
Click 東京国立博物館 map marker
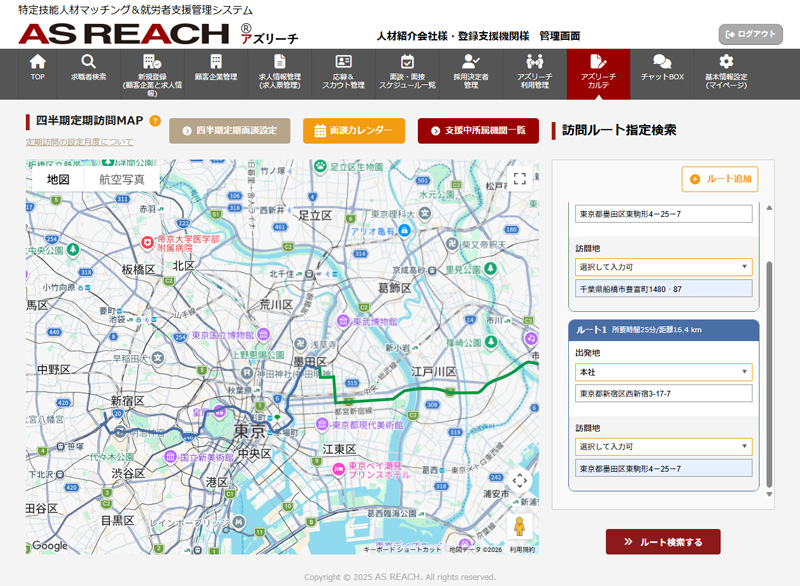pos(264,335)
